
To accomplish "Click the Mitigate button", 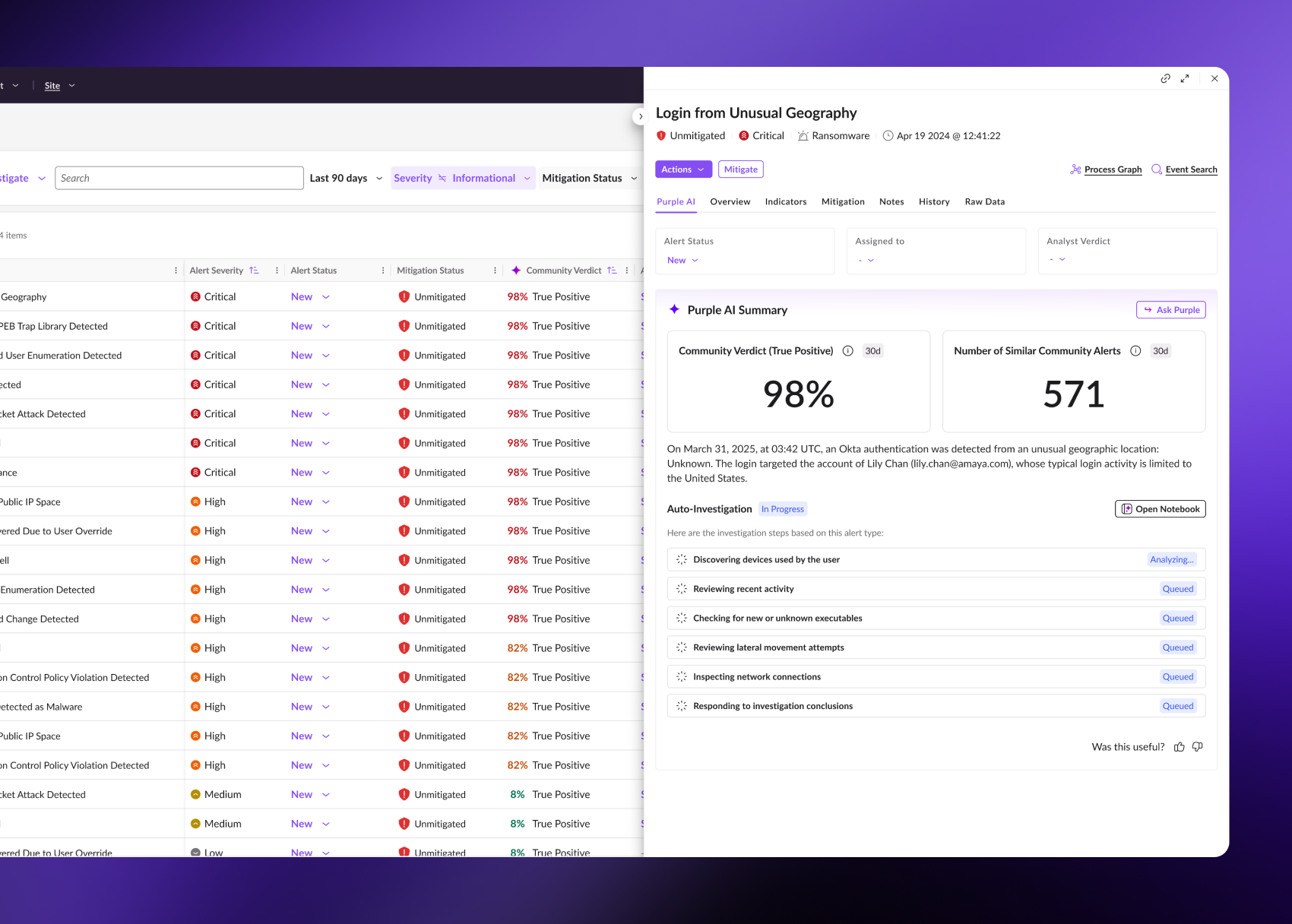I will (x=740, y=169).
